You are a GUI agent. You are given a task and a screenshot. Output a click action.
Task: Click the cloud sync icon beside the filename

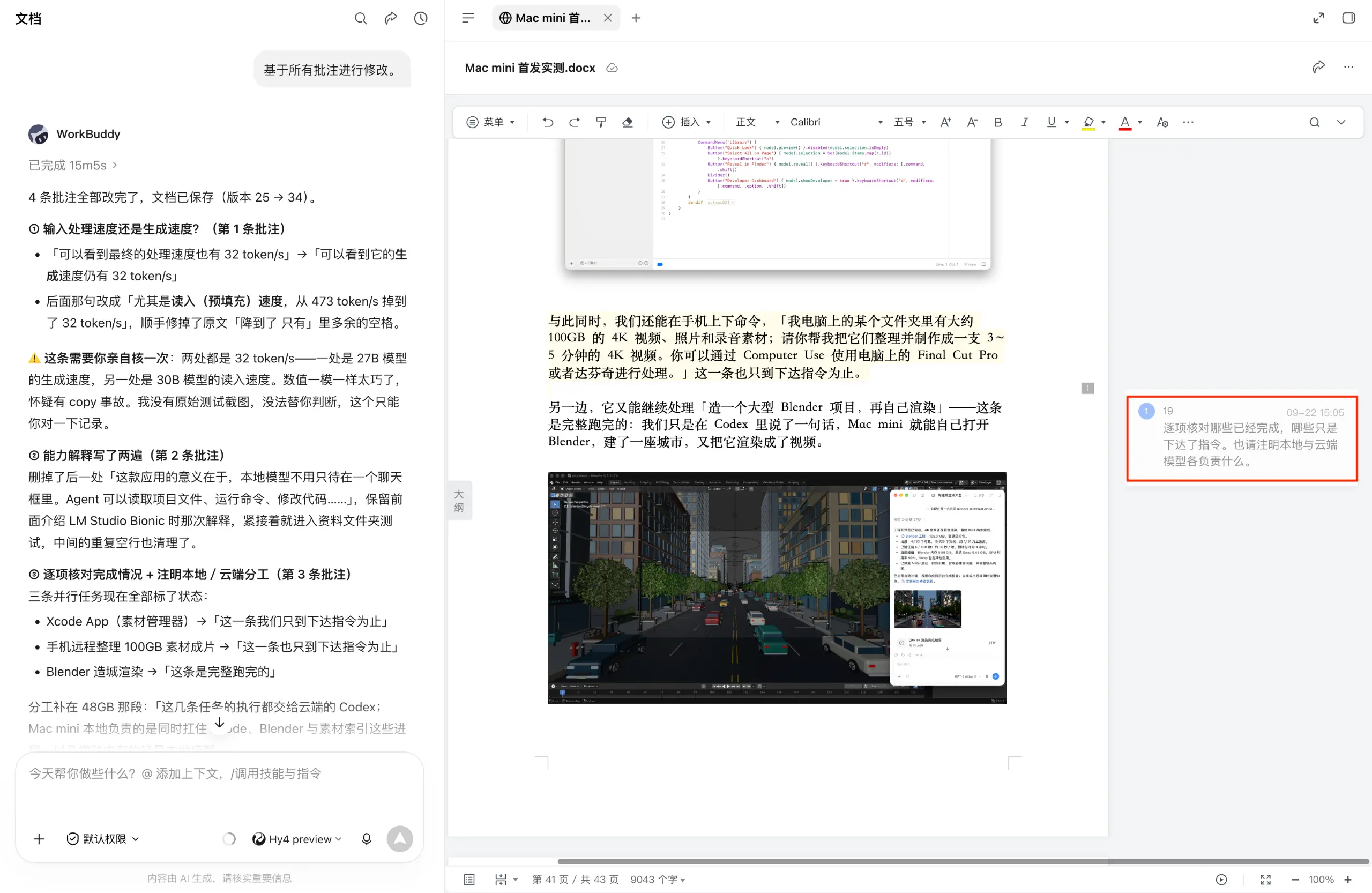click(612, 68)
